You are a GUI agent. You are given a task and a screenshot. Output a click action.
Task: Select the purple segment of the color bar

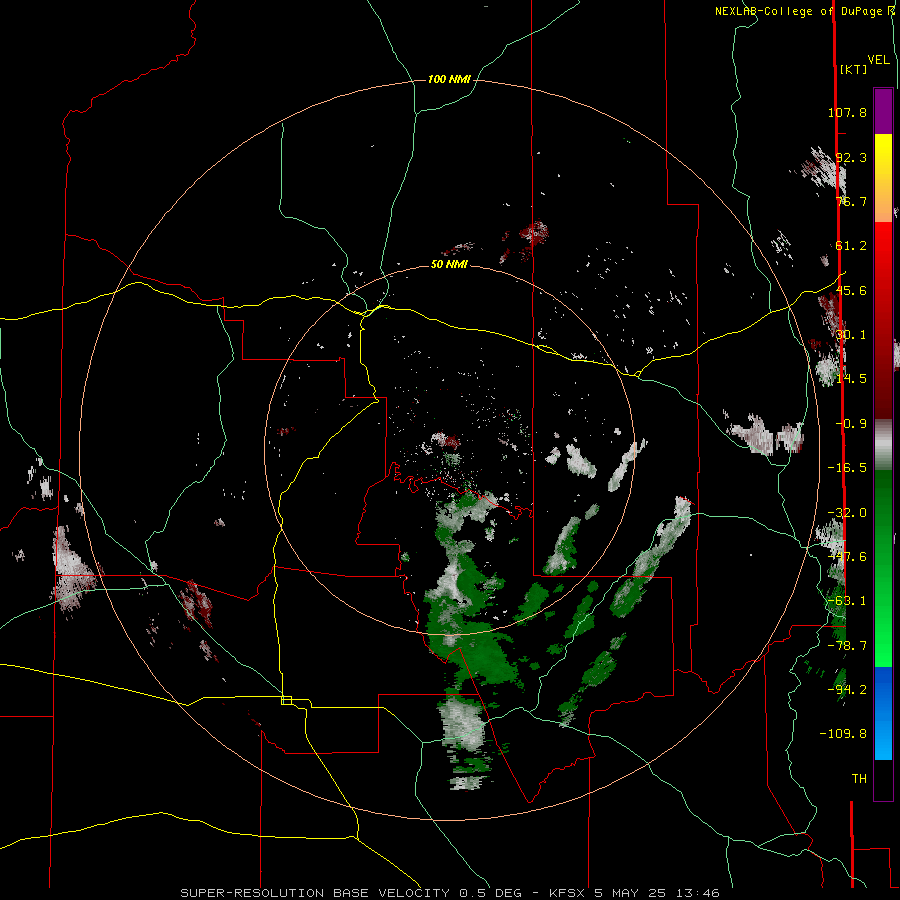[x=883, y=111]
